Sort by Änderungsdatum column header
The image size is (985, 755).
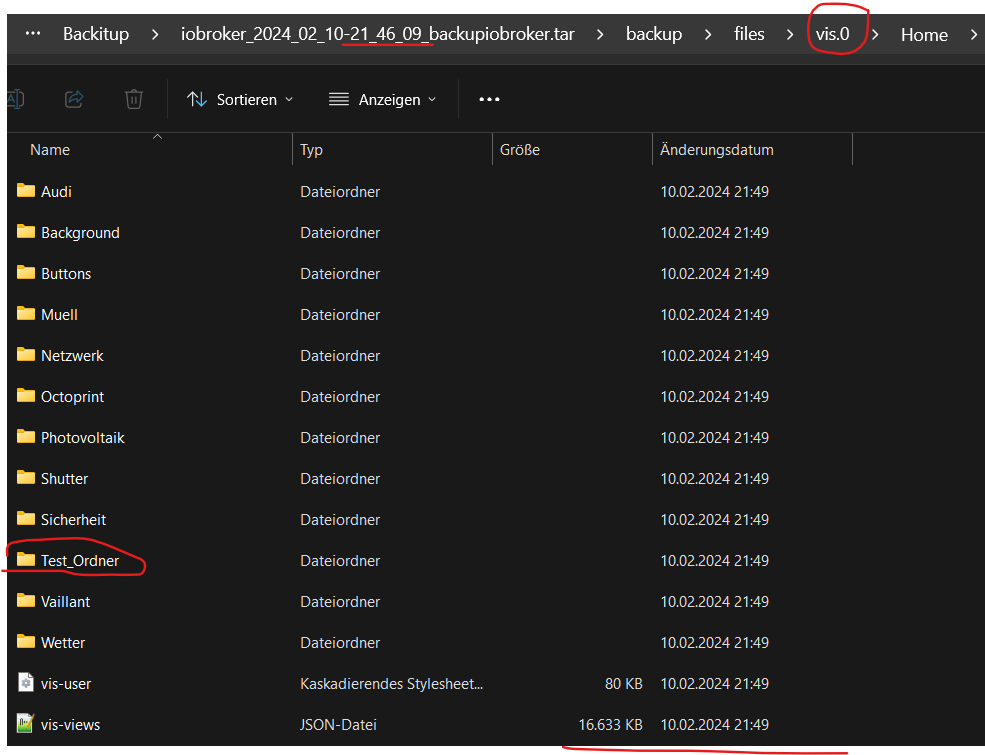(717, 150)
